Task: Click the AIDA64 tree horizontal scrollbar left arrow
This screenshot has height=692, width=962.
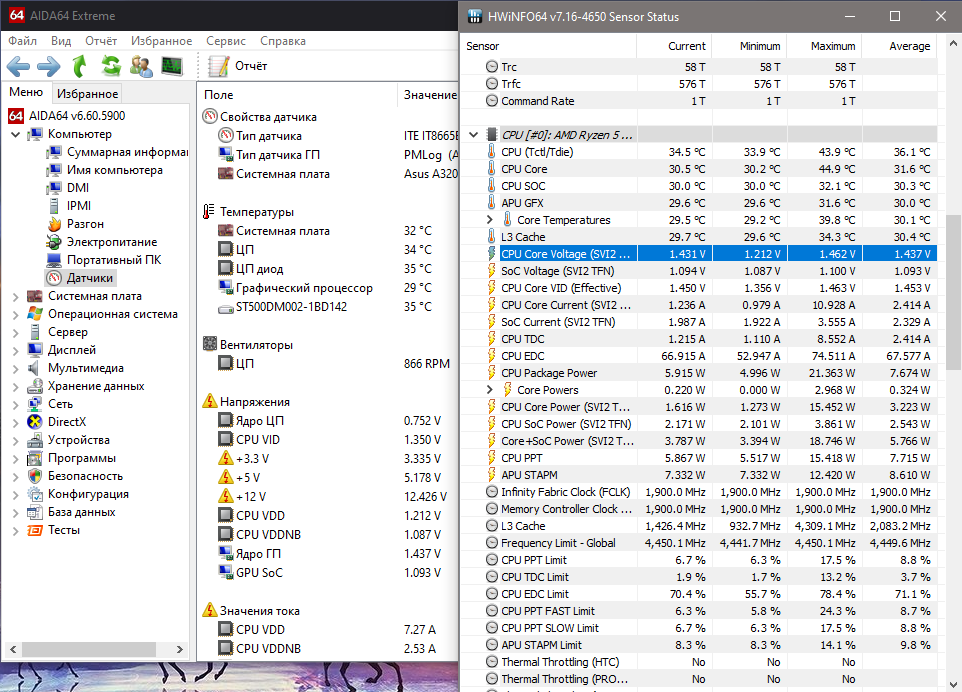Action: click(x=12, y=648)
